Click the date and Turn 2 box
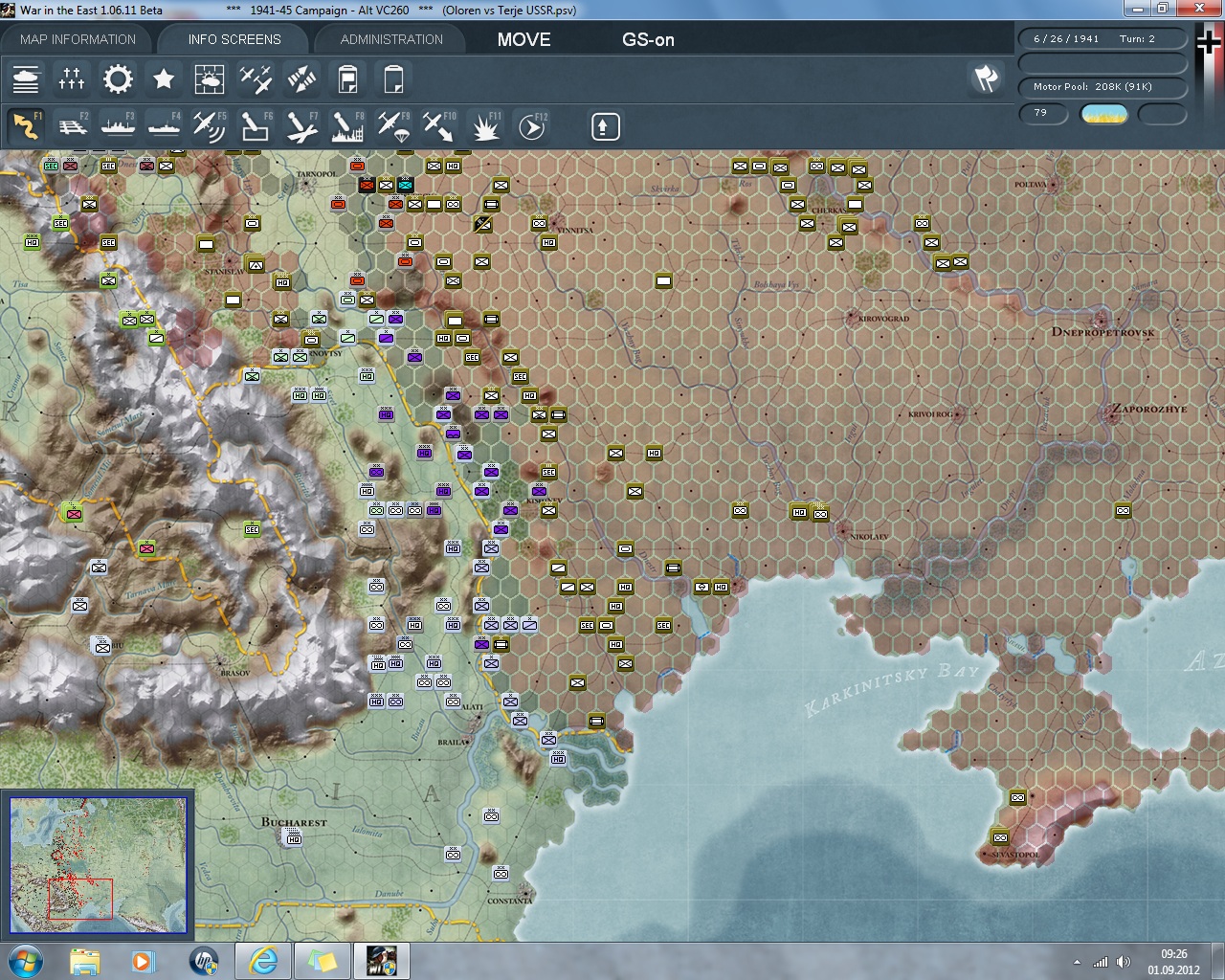1225x980 pixels. point(1102,39)
